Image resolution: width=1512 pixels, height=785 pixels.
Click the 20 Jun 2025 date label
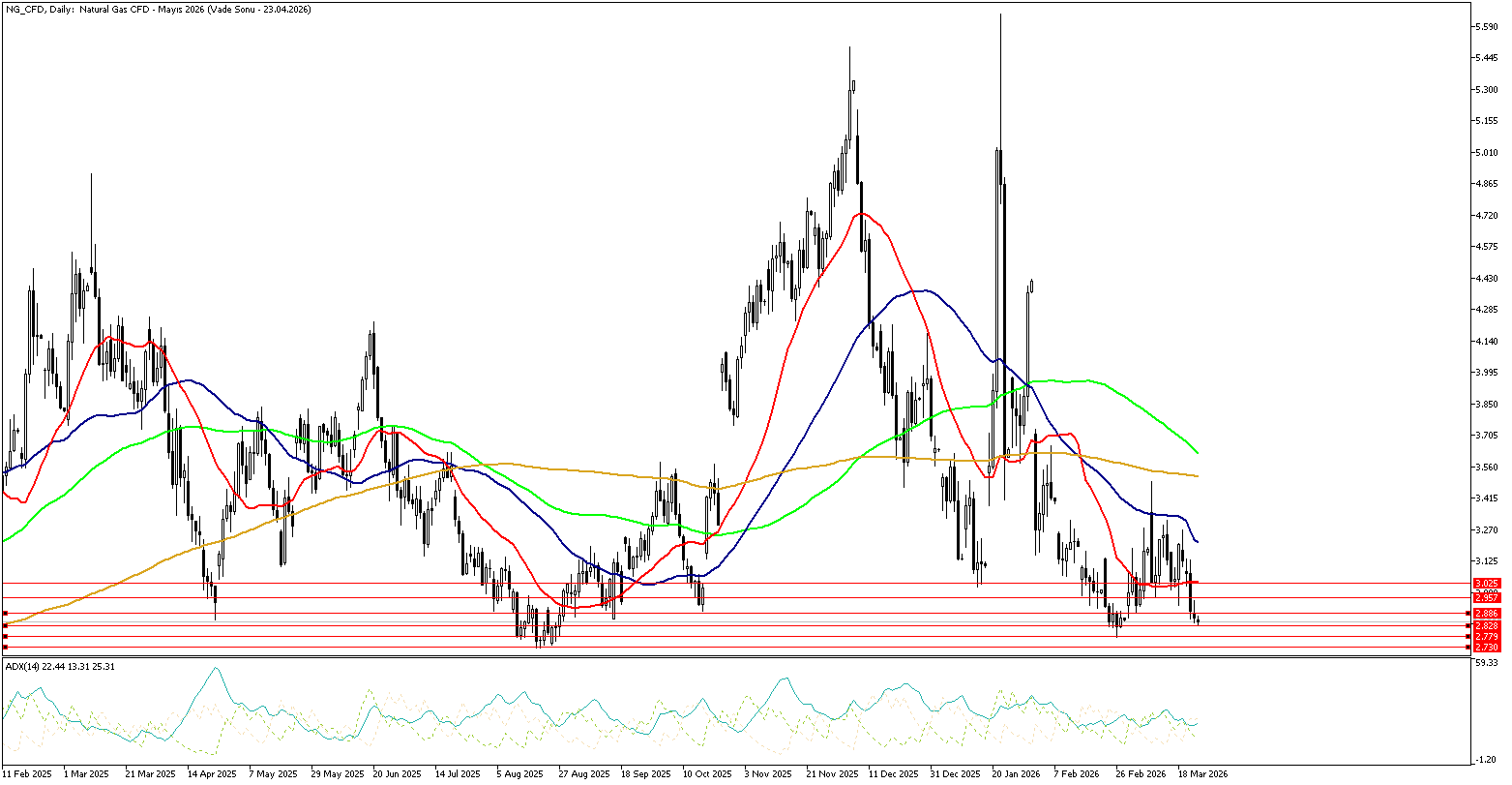coord(398,774)
